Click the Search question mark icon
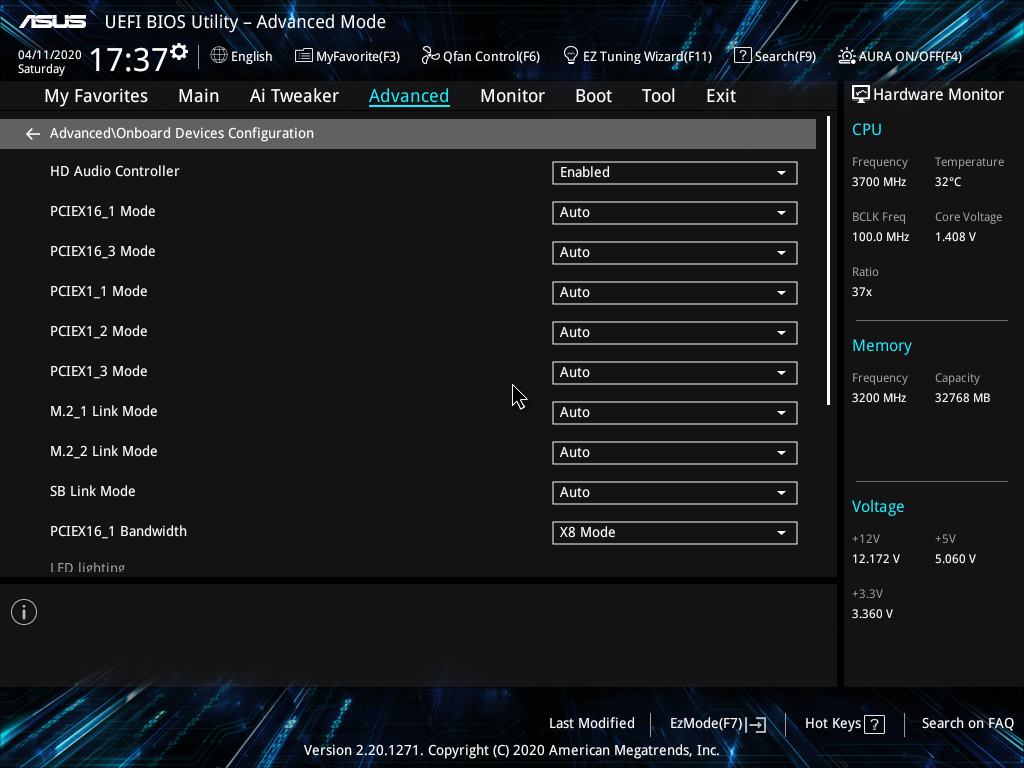Viewport: 1024px width, 768px height. pos(743,56)
